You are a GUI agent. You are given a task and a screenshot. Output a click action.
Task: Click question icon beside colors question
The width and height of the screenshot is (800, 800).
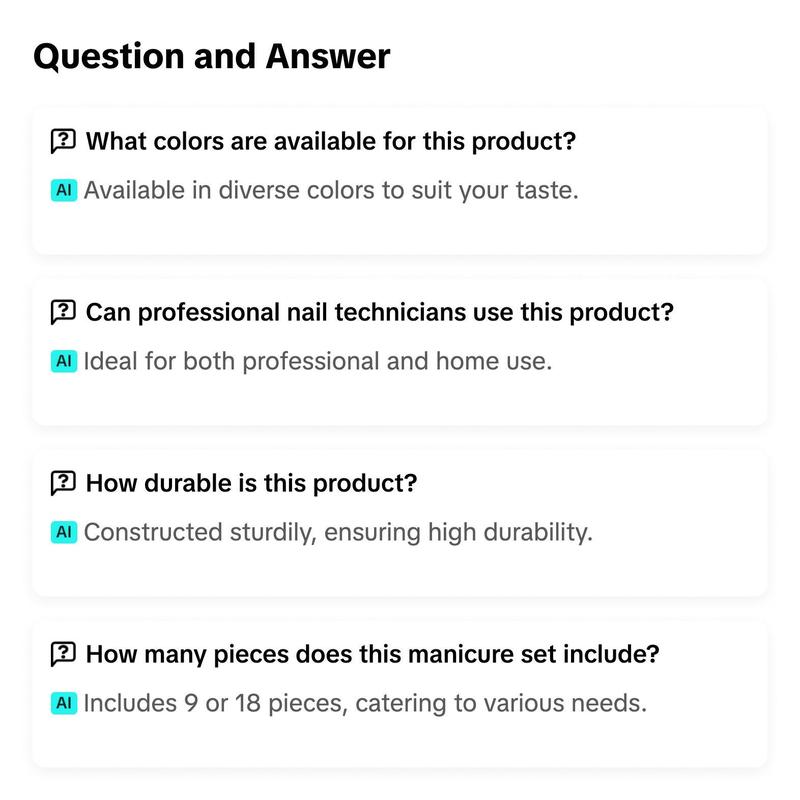[x=63, y=141]
